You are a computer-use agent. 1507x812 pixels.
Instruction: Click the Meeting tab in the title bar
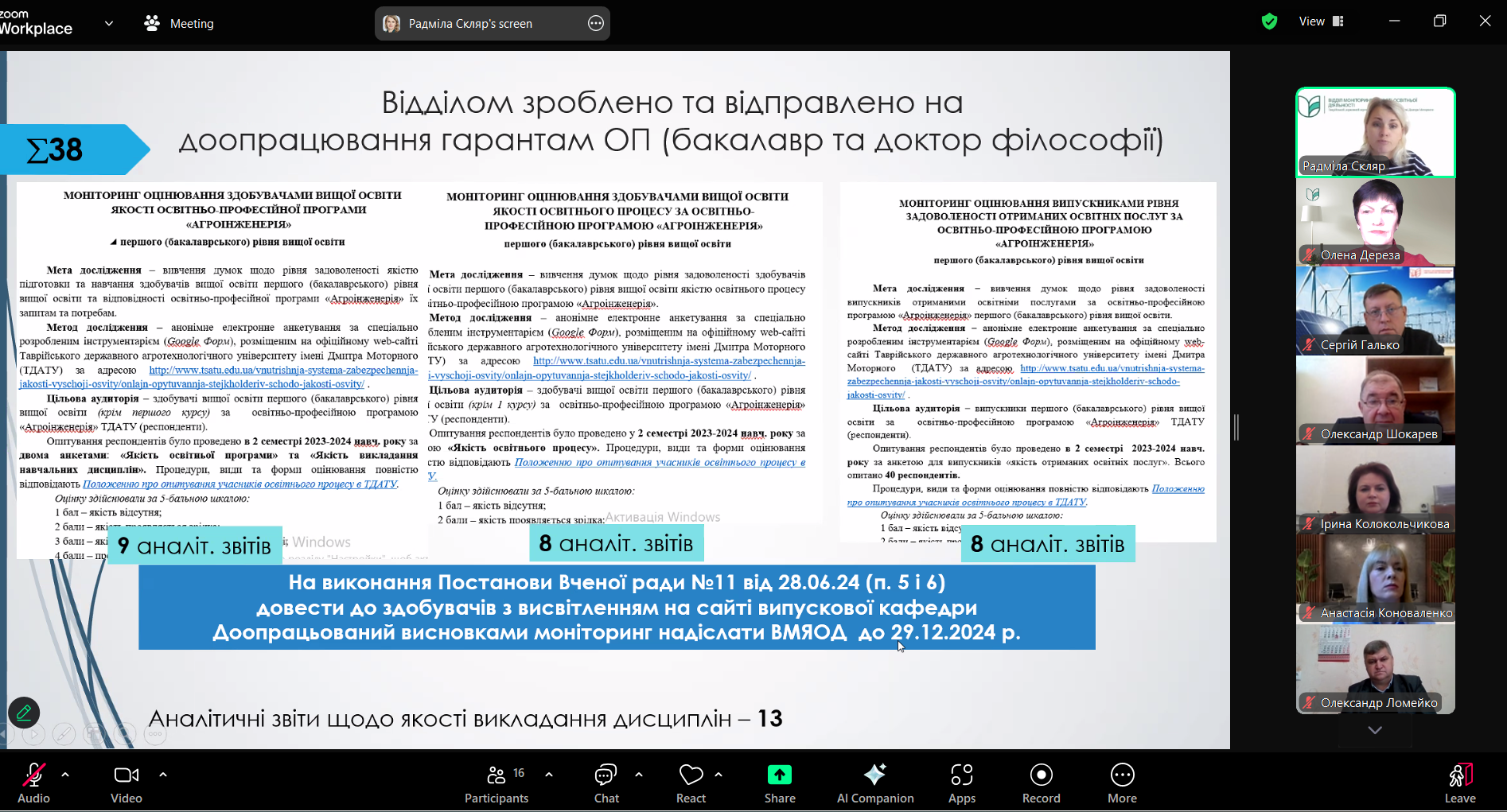[179, 24]
